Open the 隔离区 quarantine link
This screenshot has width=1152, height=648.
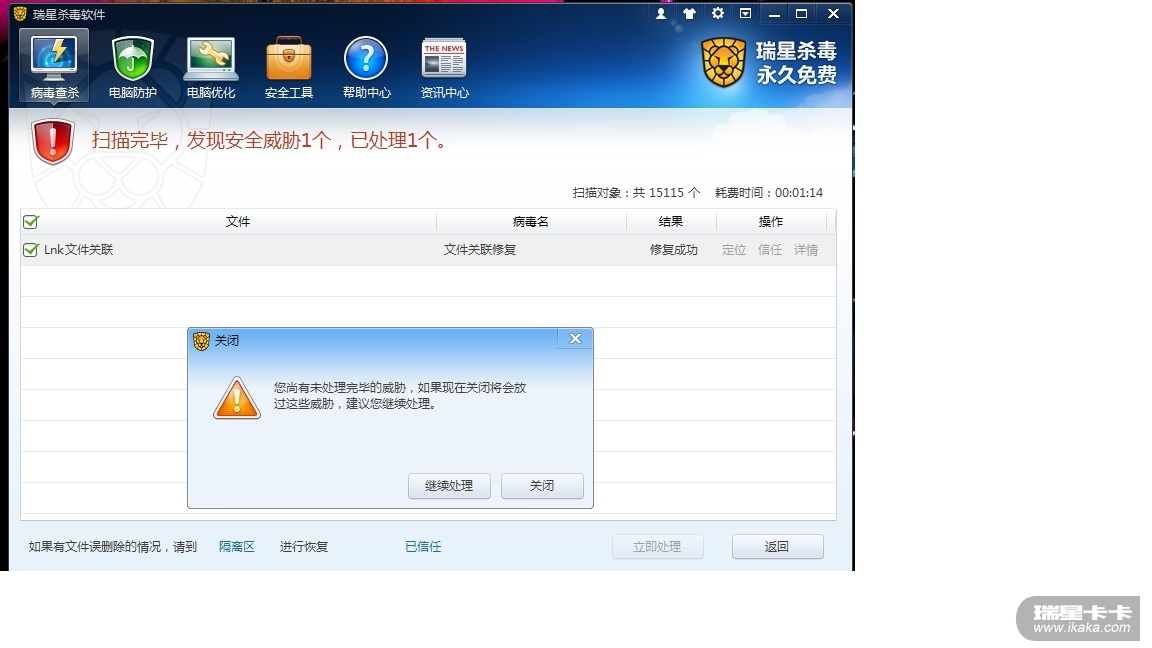pyautogui.click(x=237, y=547)
